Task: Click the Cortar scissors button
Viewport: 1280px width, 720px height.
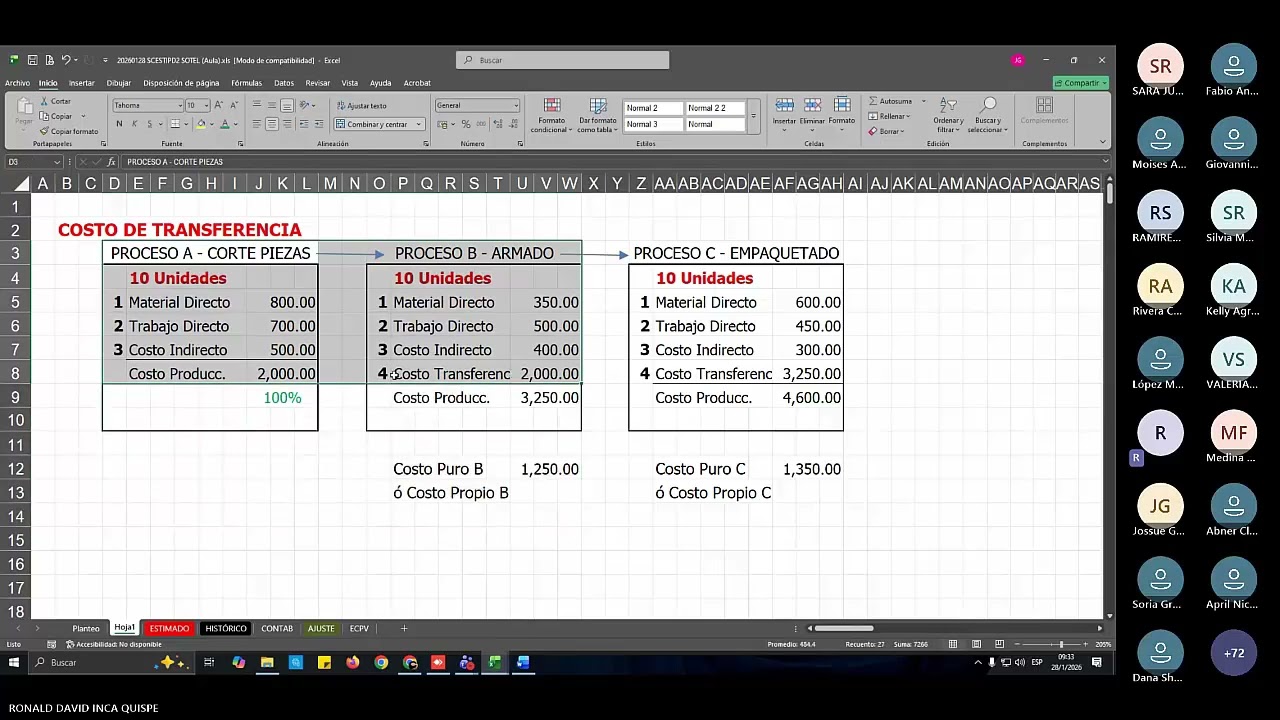Action: [x=55, y=101]
